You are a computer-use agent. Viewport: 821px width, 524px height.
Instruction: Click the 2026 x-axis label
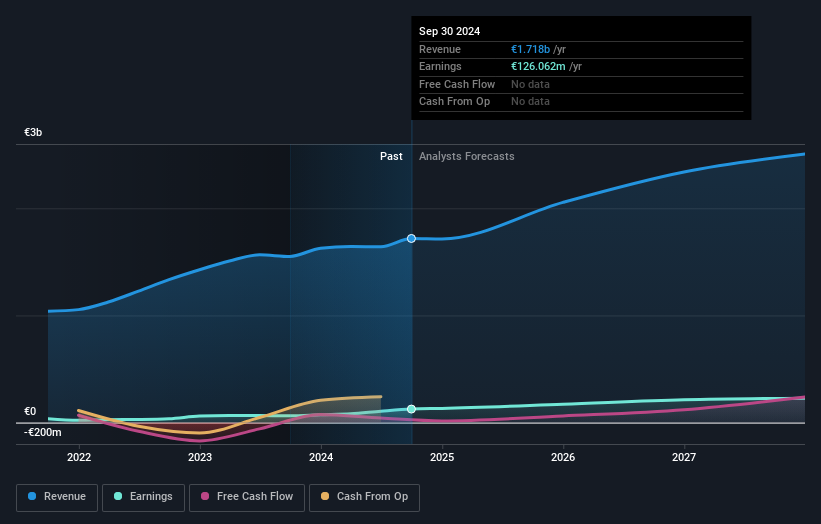[563, 458]
